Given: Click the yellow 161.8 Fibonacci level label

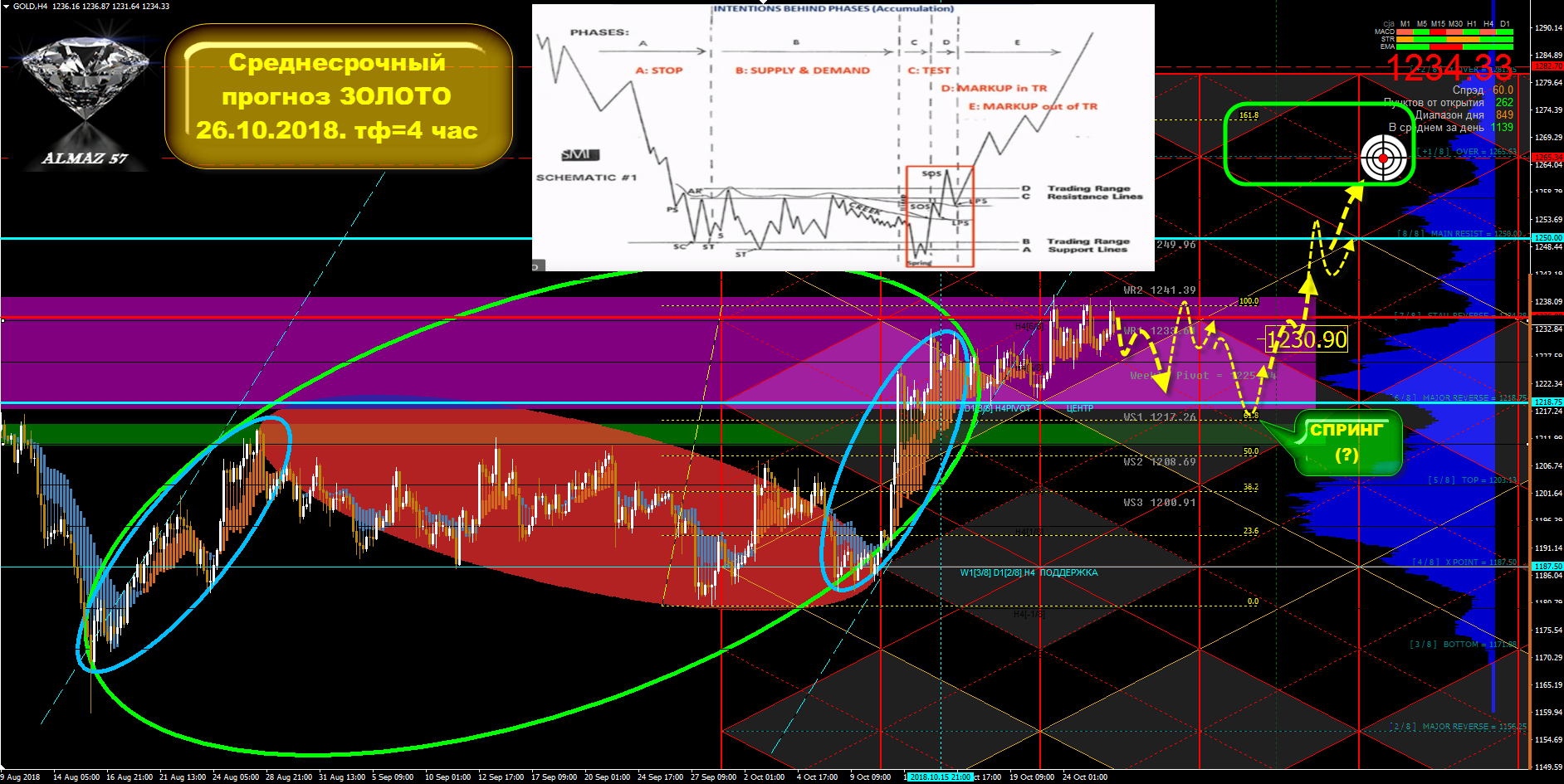Looking at the screenshot, I should pos(1249,115).
